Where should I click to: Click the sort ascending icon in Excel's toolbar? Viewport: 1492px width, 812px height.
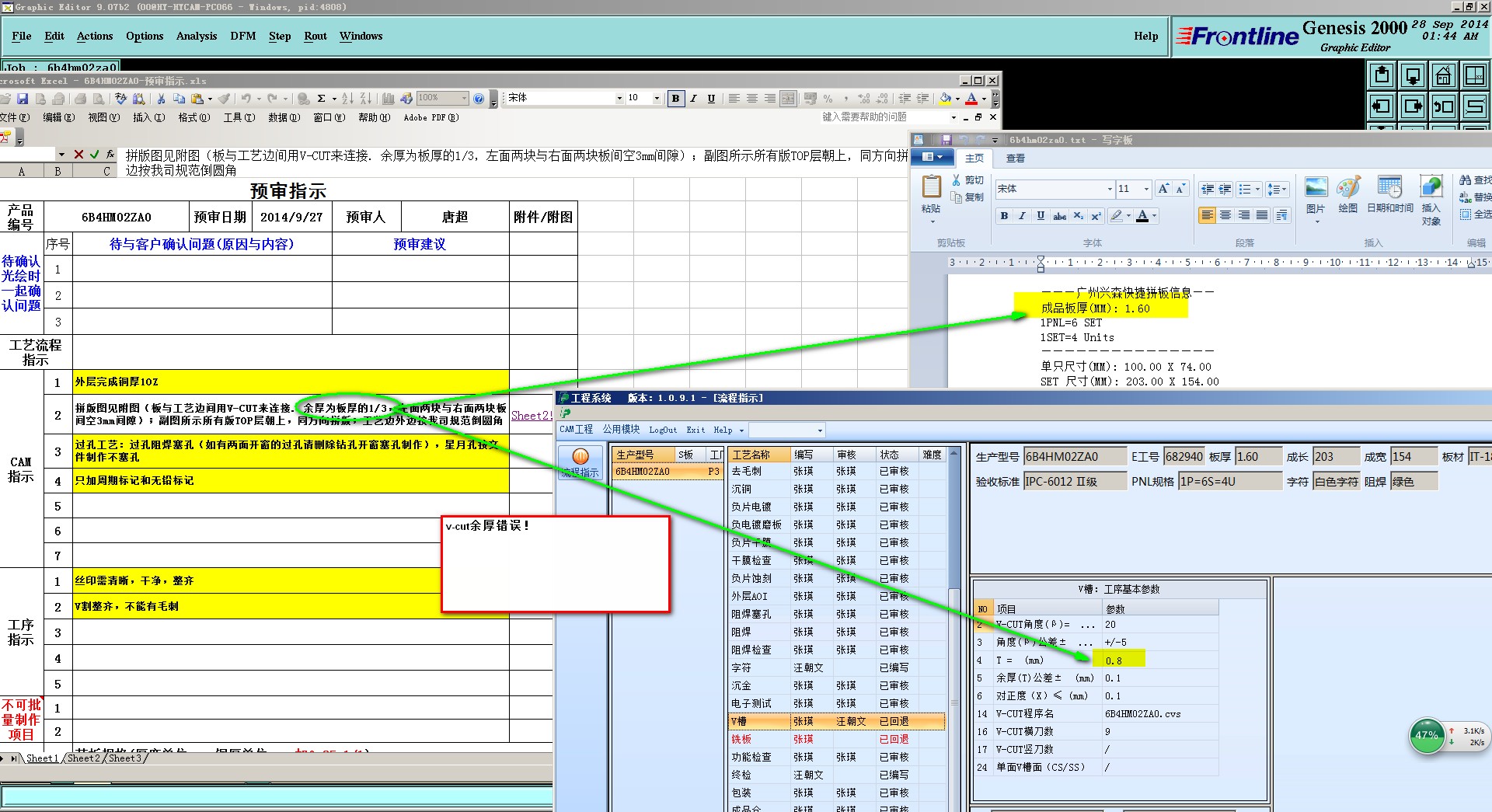347,99
